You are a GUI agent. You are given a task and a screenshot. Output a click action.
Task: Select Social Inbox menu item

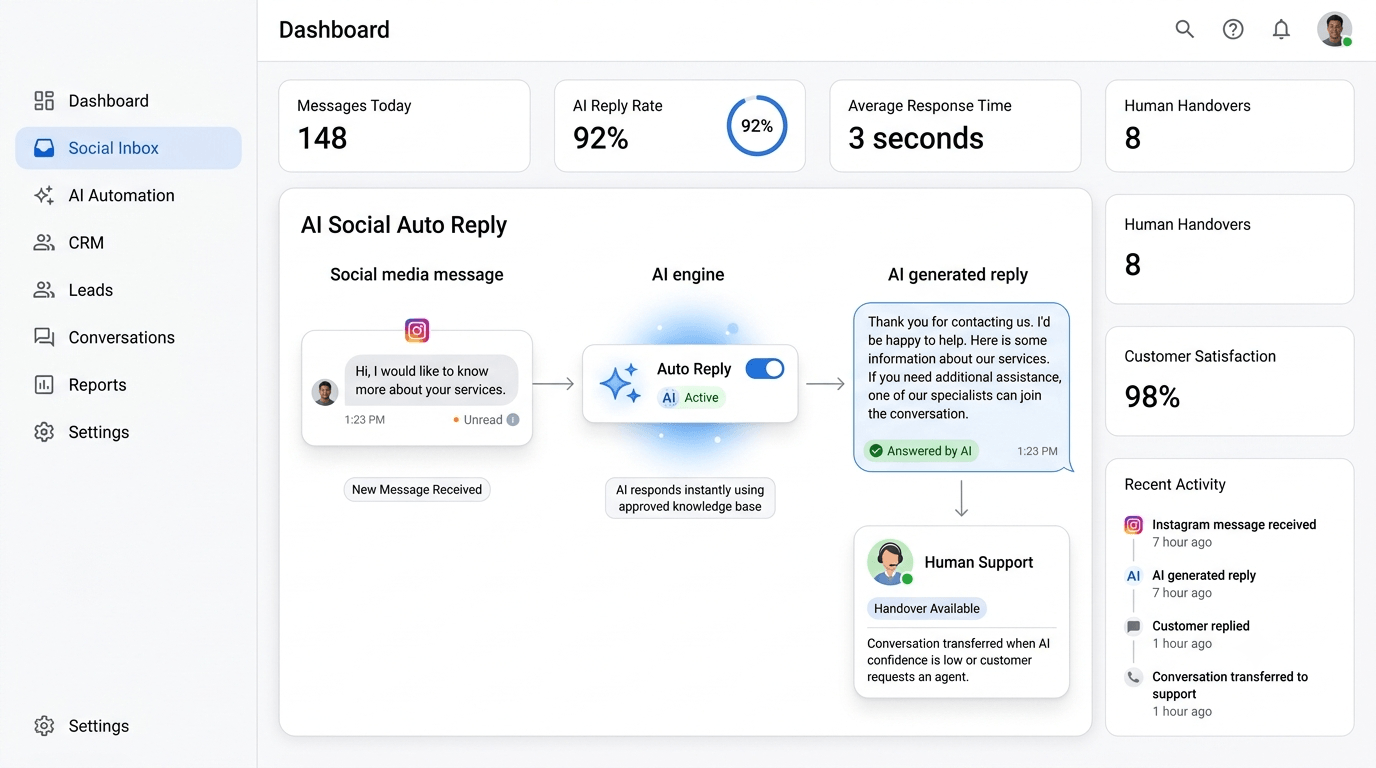coord(128,148)
